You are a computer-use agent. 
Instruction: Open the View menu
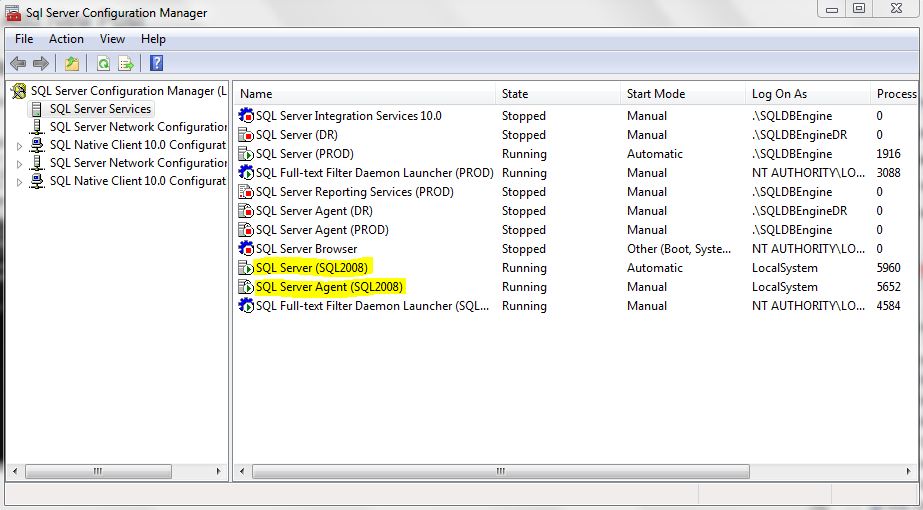pyautogui.click(x=112, y=39)
